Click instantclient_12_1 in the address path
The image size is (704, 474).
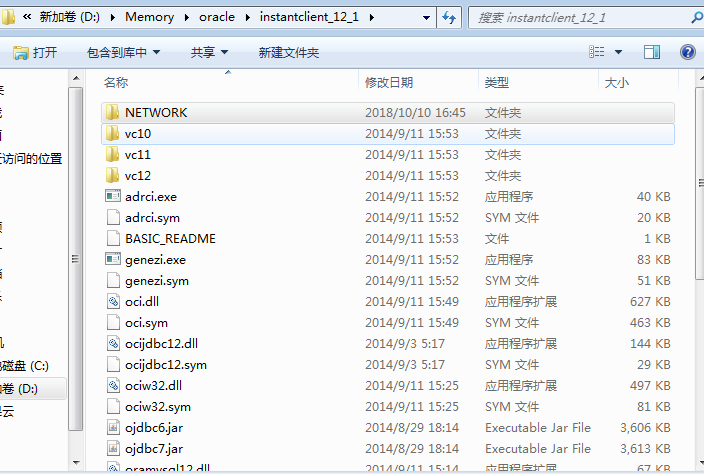pos(309,17)
